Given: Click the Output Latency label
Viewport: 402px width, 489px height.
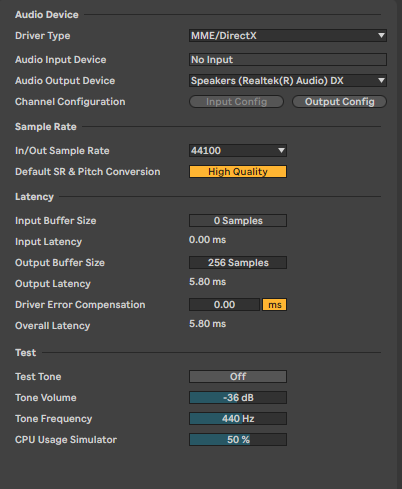Looking at the screenshot, I should click(x=53, y=284).
